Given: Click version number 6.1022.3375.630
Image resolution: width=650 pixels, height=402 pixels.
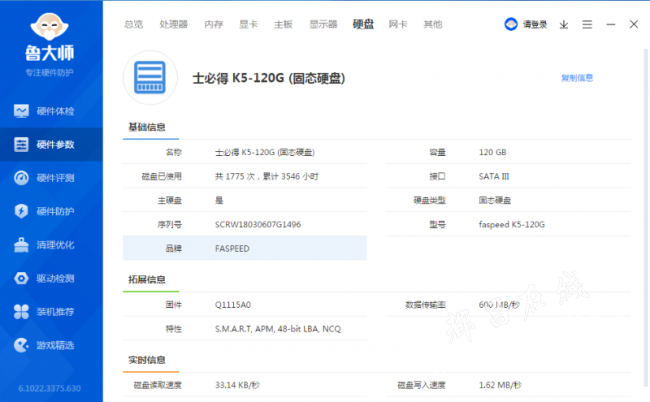Looking at the screenshot, I should pyautogui.click(x=49, y=388).
